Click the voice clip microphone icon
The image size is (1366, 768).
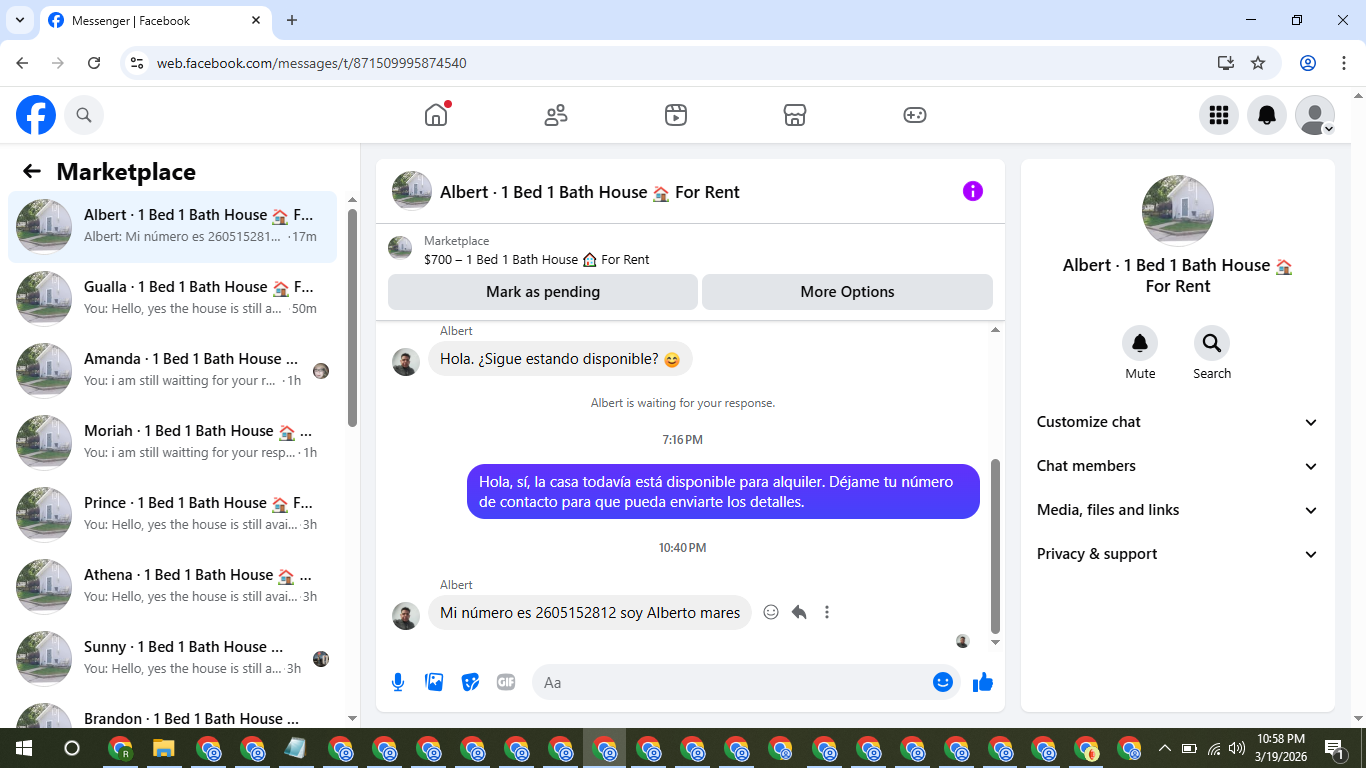tap(398, 682)
